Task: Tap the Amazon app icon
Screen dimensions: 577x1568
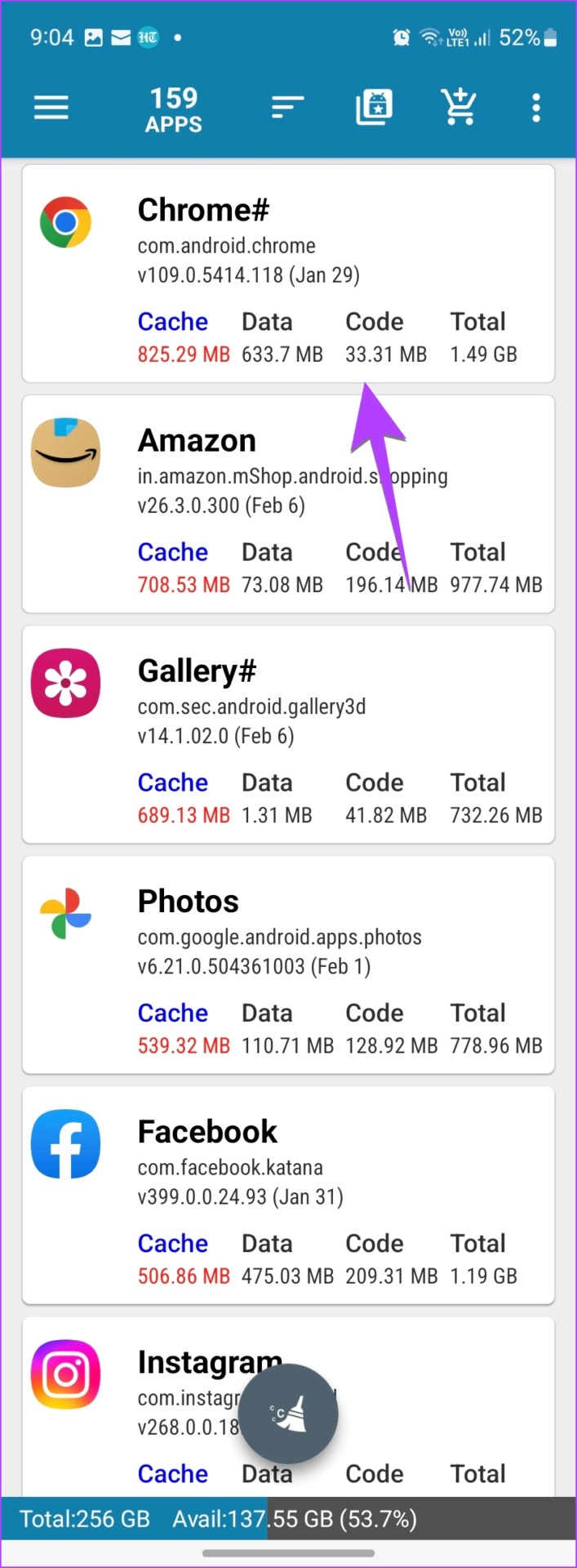Action: coord(65,452)
